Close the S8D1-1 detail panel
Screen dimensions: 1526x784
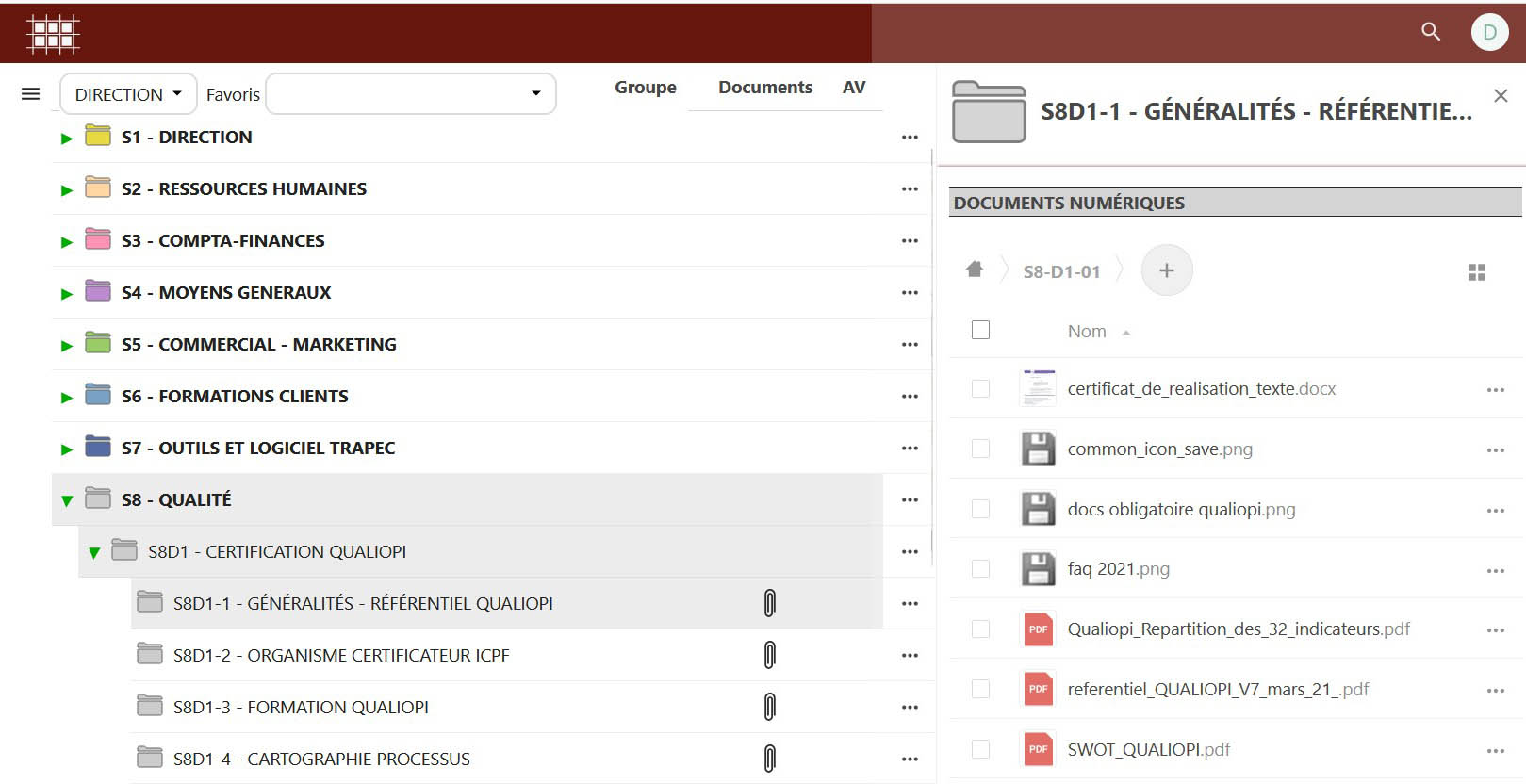[1501, 95]
